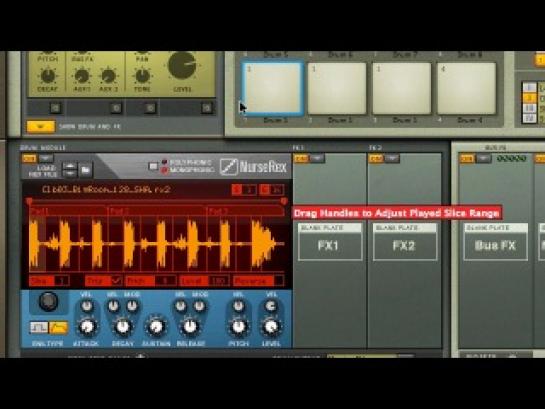Select the Polyphonic mode radio button

164,162
